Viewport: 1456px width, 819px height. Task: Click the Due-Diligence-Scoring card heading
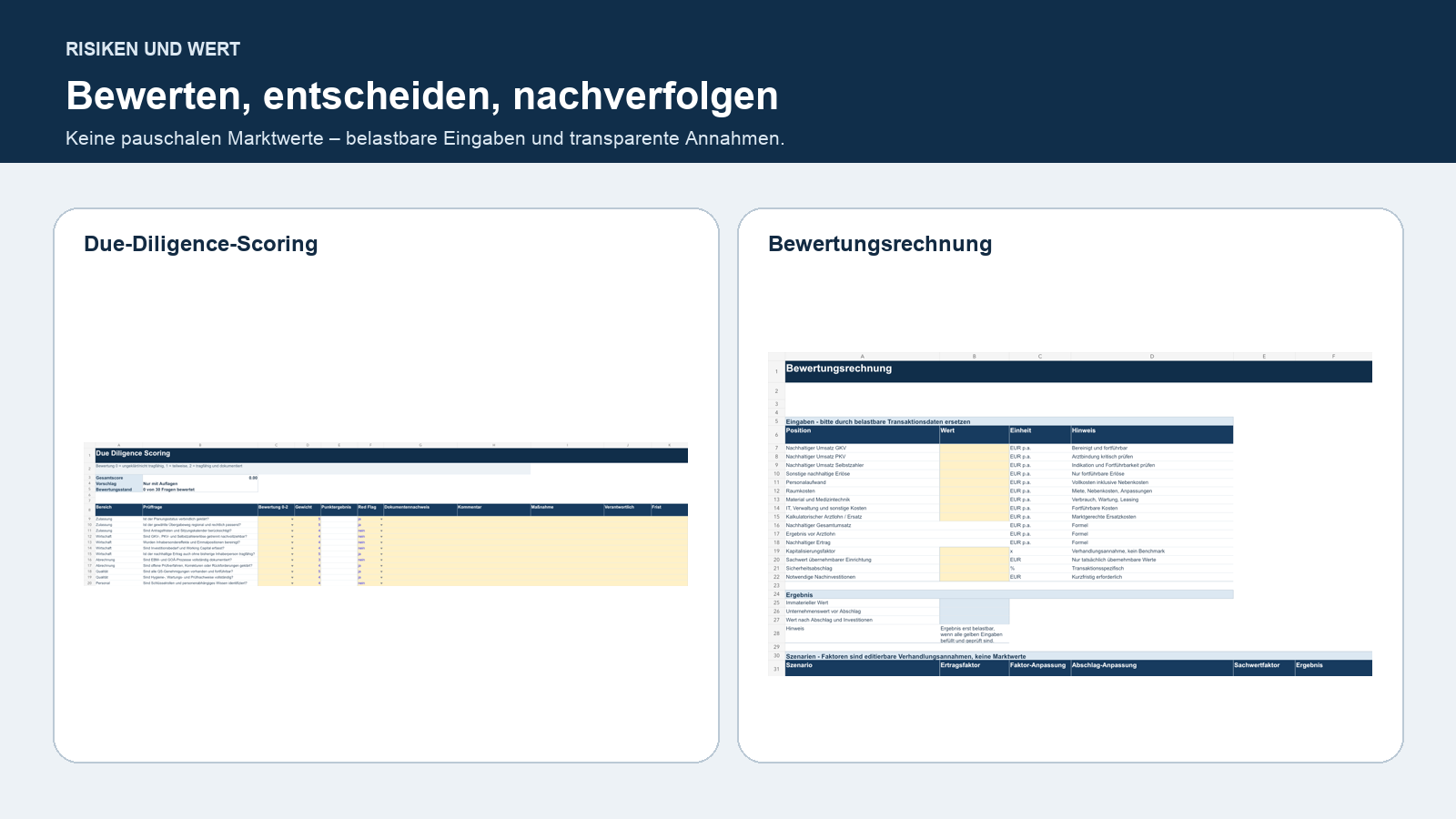200,244
